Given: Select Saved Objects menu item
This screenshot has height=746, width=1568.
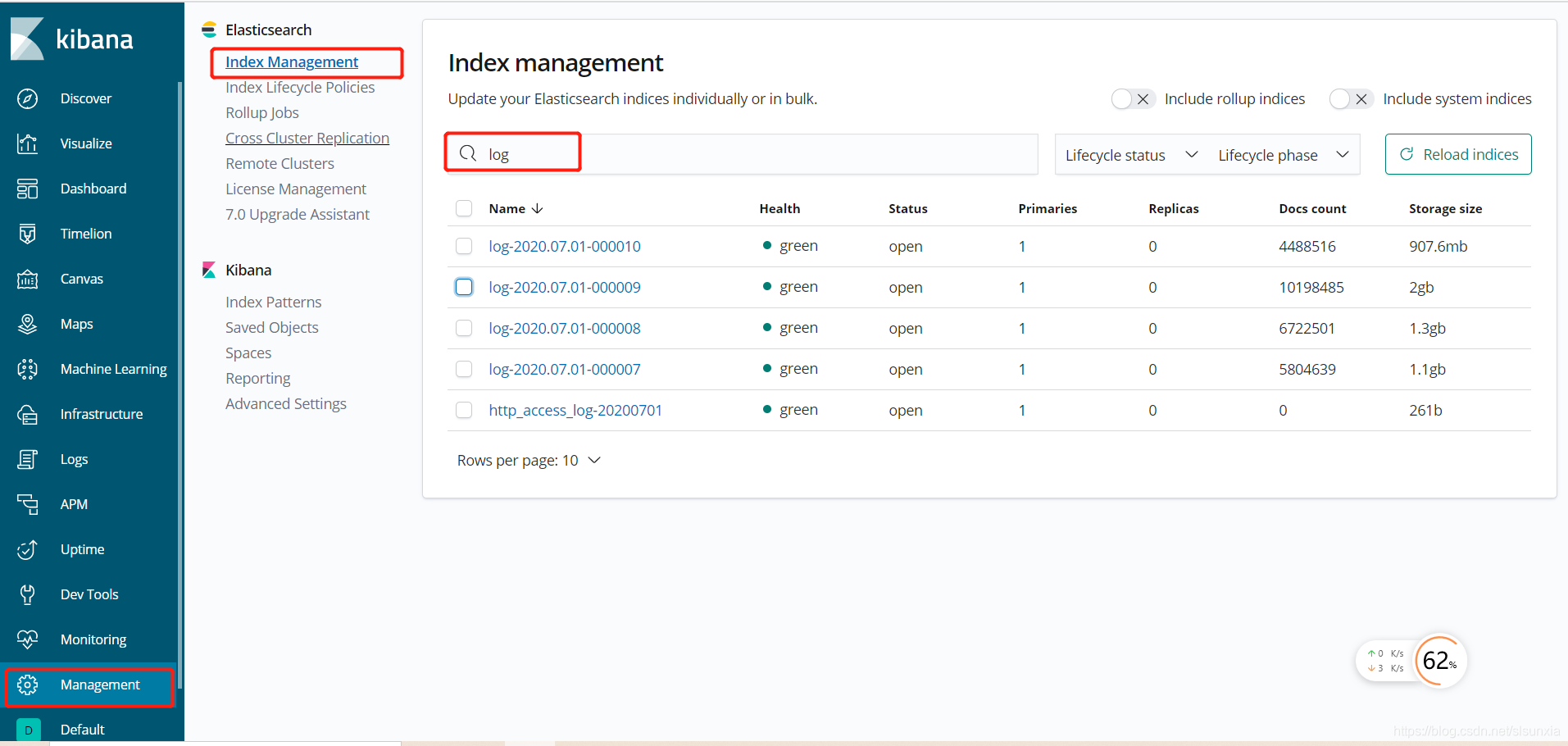Looking at the screenshot, I should tap(272, 327).
